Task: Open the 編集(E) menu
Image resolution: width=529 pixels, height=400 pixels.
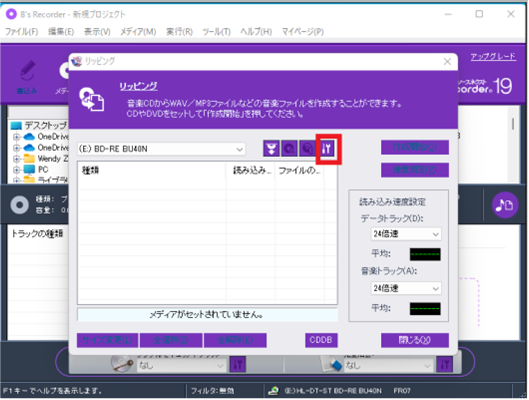Action: click(x=61, y=32)
